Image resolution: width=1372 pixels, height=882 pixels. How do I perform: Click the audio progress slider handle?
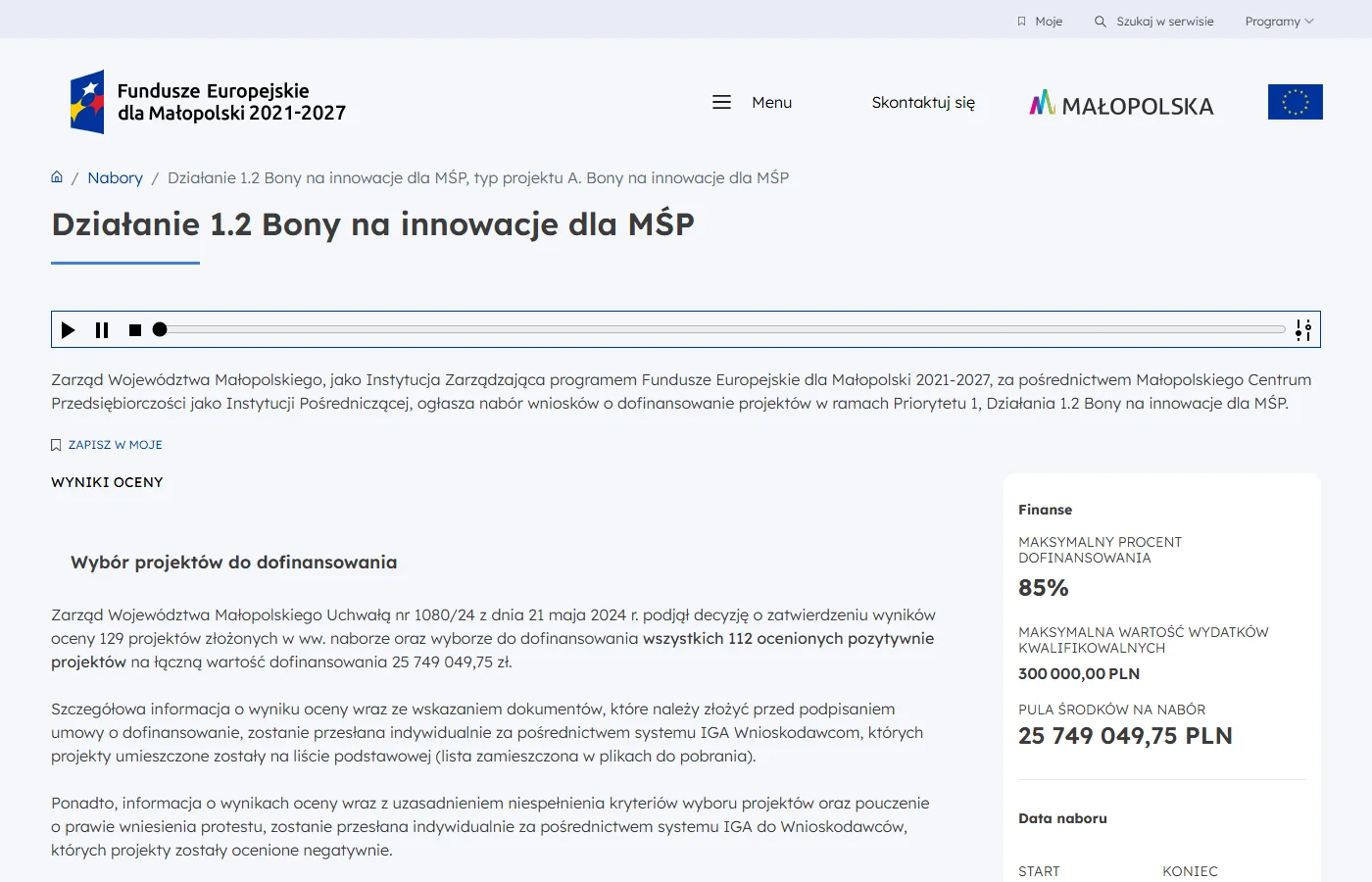[160, 329]
